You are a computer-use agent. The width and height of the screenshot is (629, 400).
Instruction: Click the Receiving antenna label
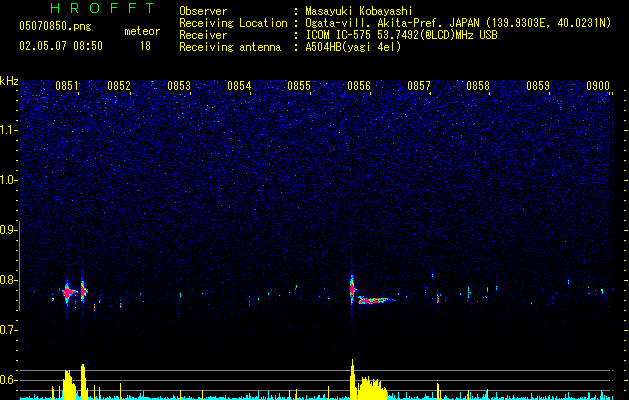[230, 47]
